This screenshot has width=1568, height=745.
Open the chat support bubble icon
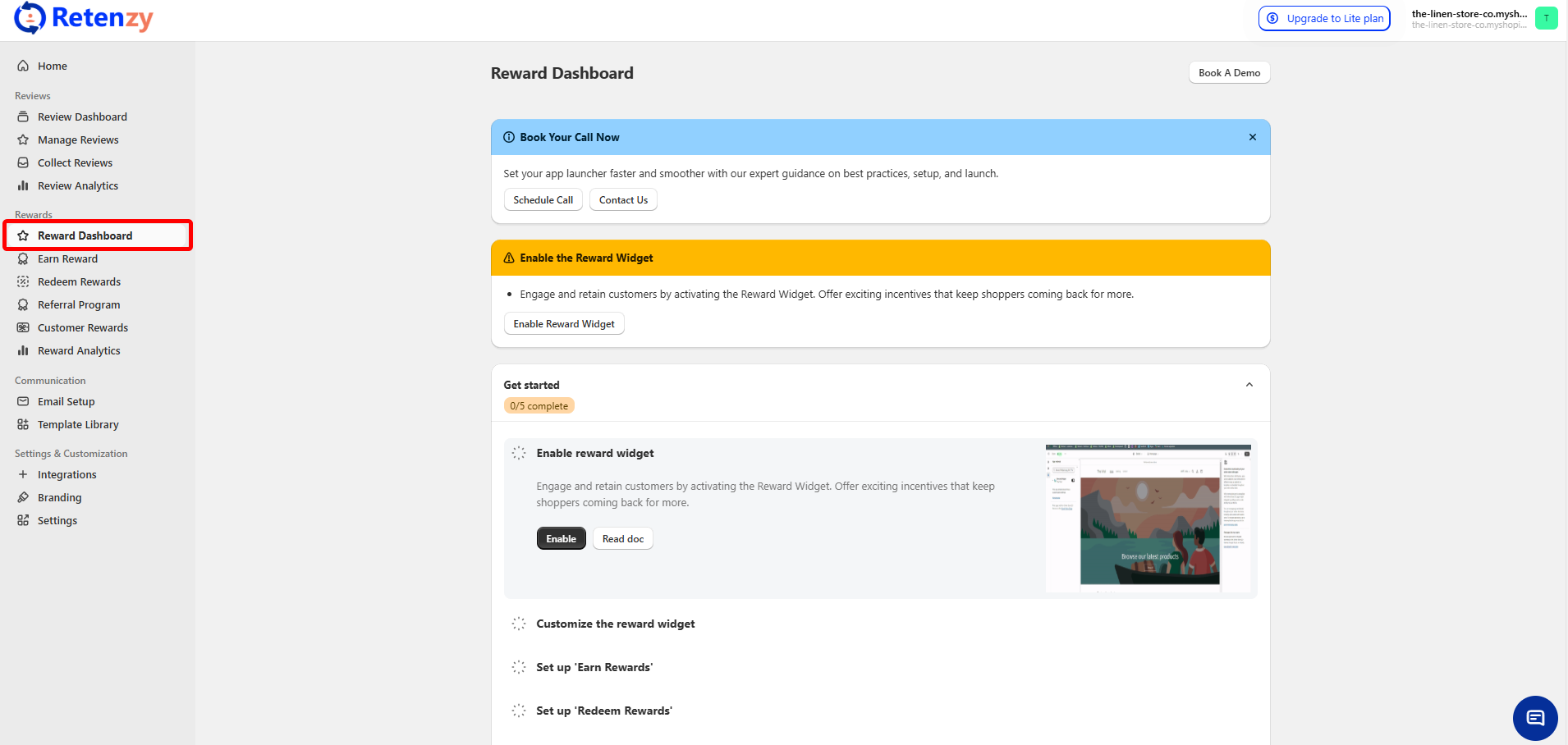(x=1534, y=718)
